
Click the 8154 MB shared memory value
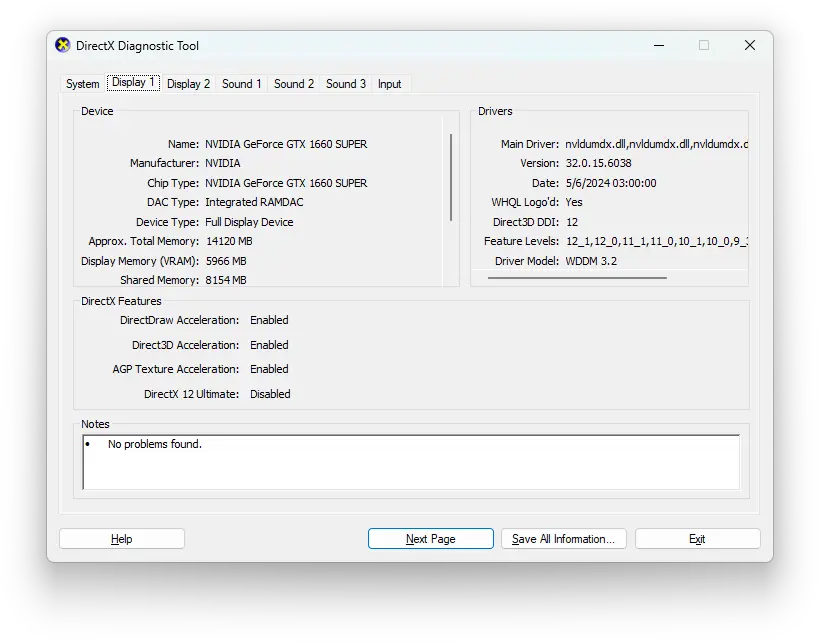pyautogui.click(x=226, y=280)
